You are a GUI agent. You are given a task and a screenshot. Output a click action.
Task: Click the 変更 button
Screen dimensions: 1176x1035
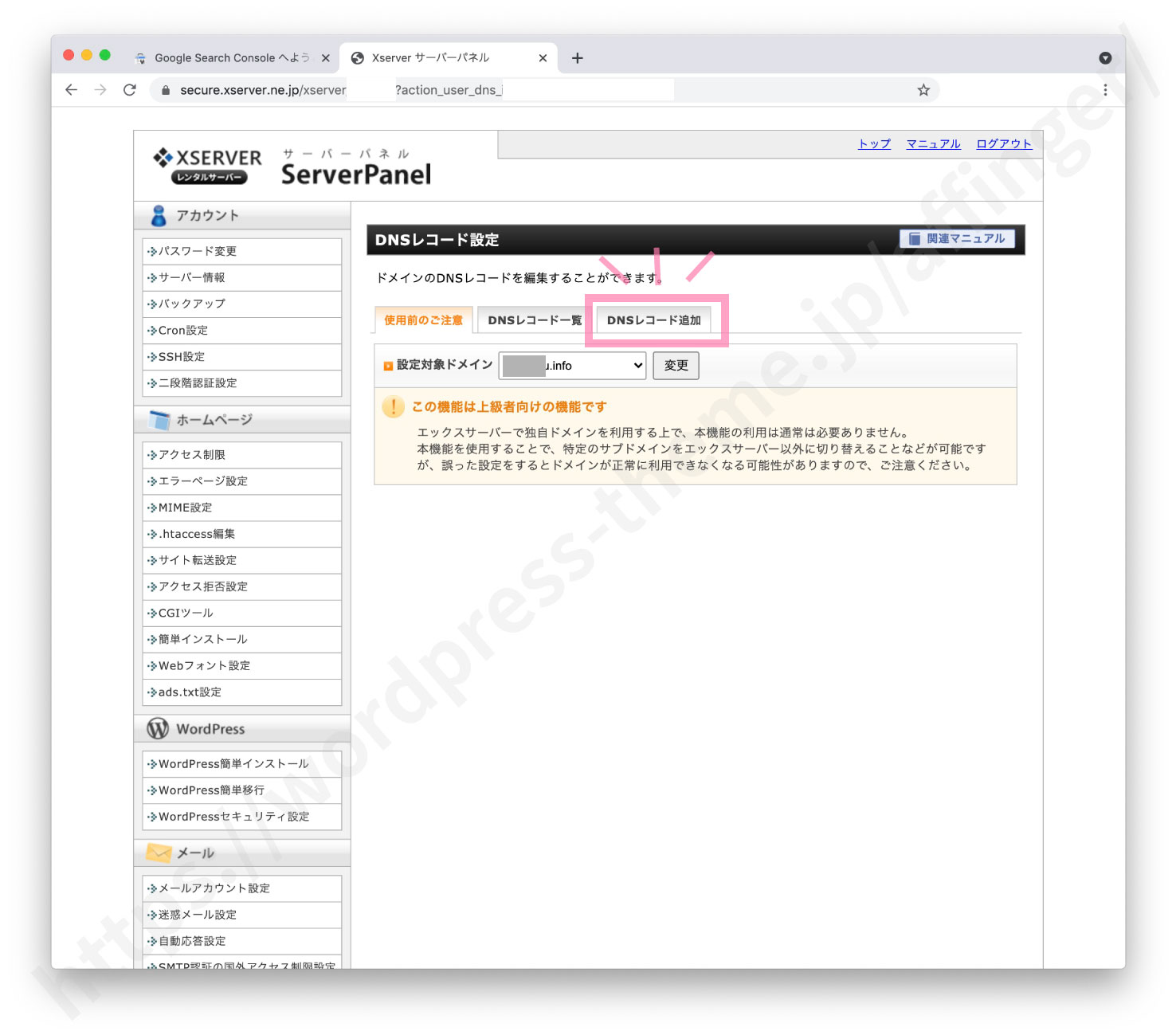(x=676, y=366)
